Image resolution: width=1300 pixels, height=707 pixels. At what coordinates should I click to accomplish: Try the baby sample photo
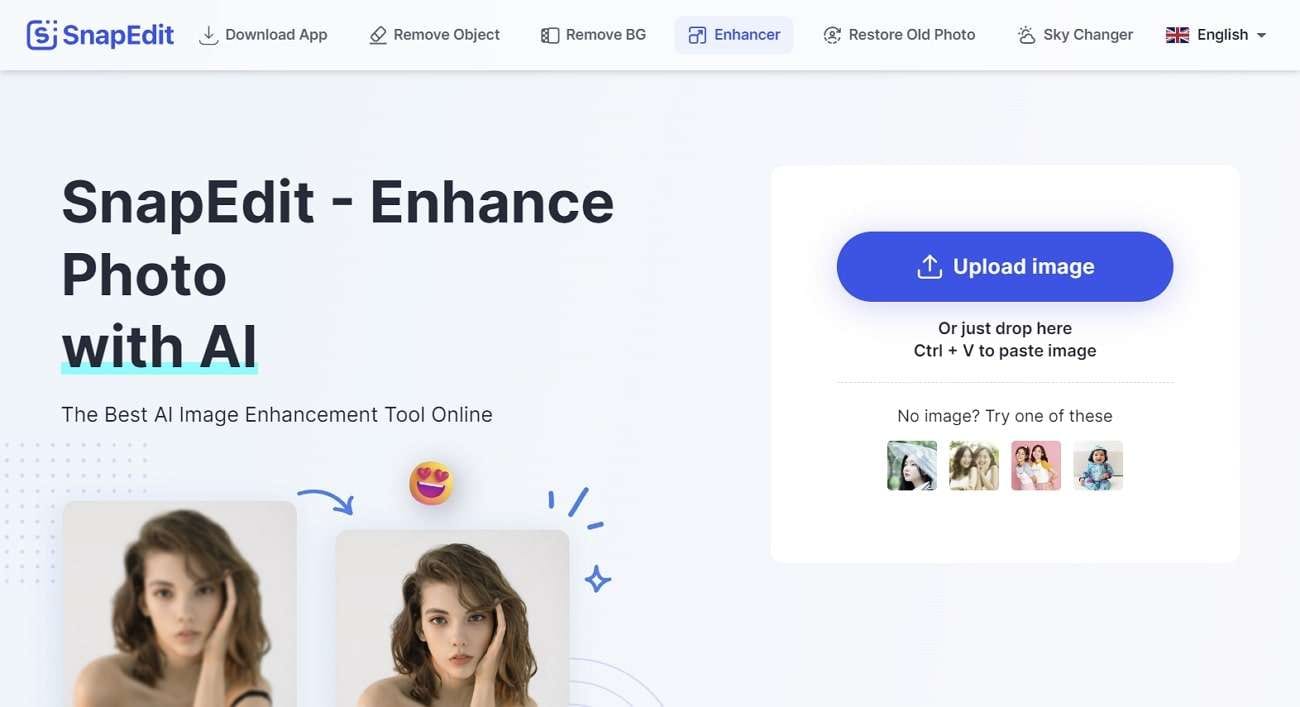[1098, 466]
